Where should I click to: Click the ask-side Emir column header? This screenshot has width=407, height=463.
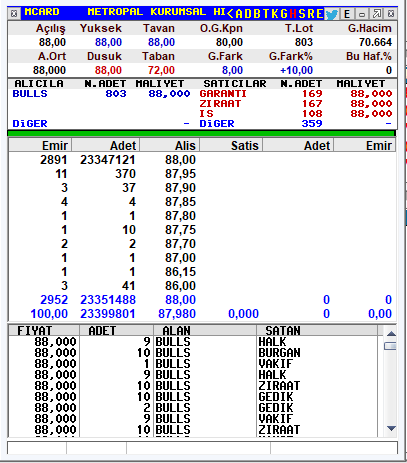click(x=365, y=146)
